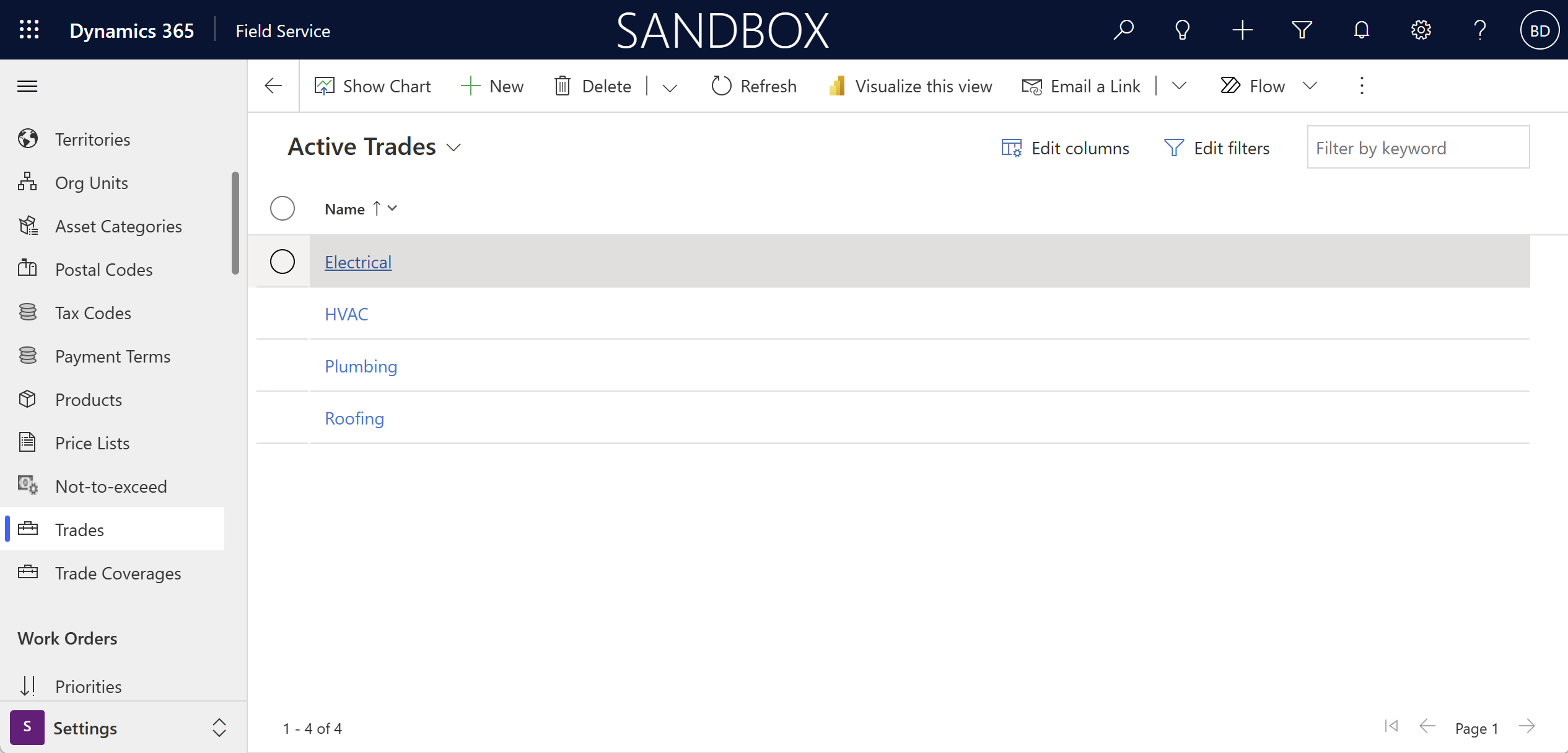Image resolution: width=1568 pixels, height=753 pixels.
Task: Open the Roofing trade record
Action: [355, 418]
